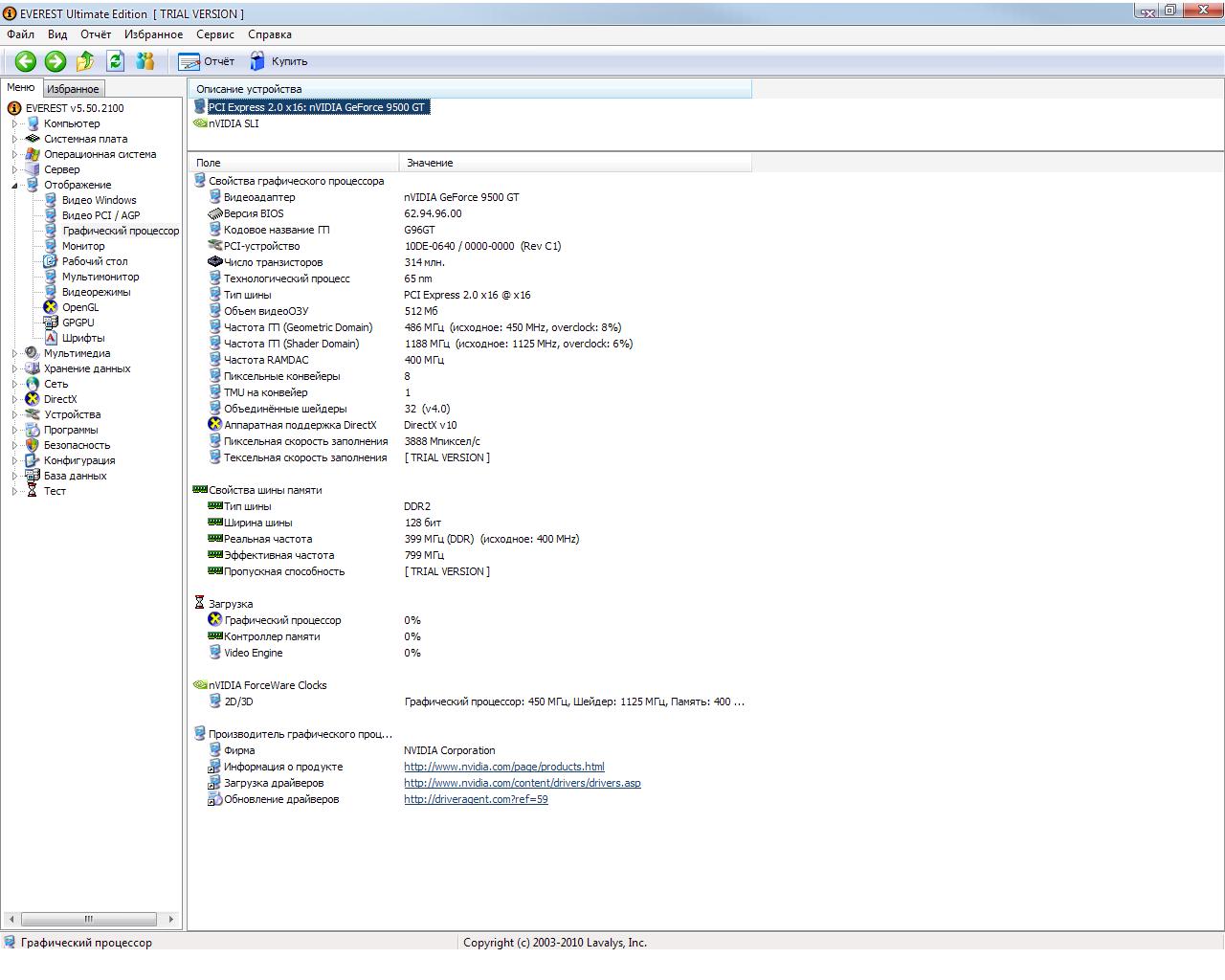Click the Up level toolbar icon
The width and height of the screenshot is (1225, 980).
(85, 61)
